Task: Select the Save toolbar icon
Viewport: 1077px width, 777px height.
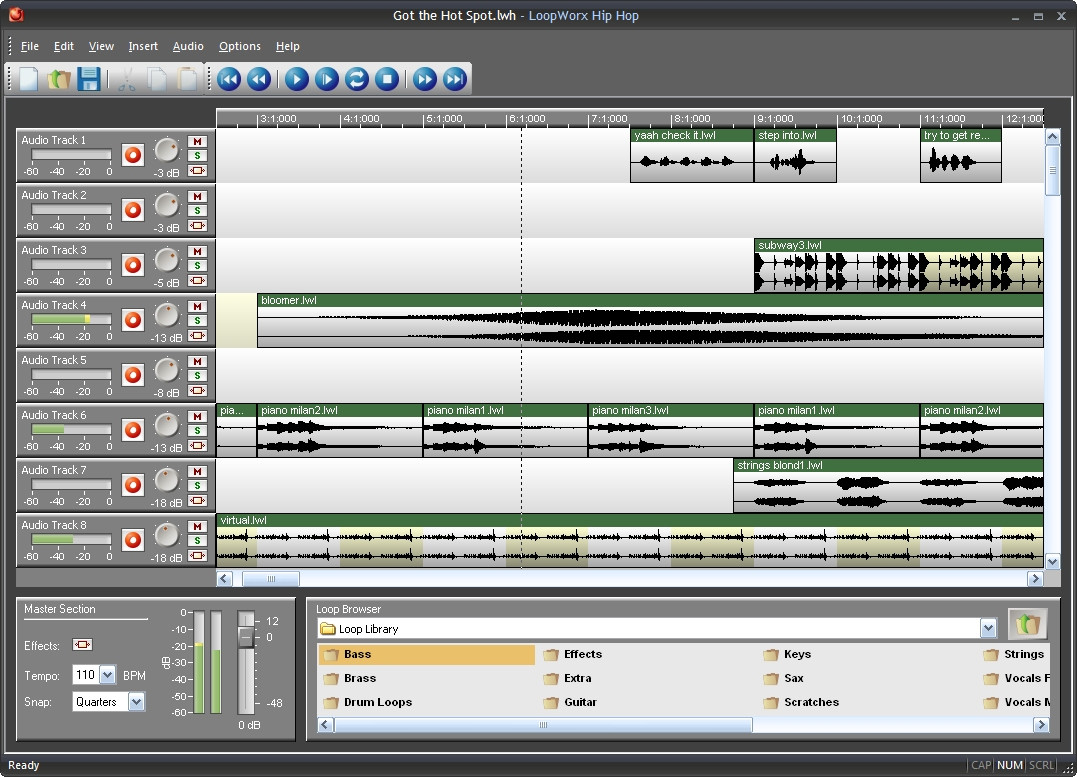Action: pos(88,79)
